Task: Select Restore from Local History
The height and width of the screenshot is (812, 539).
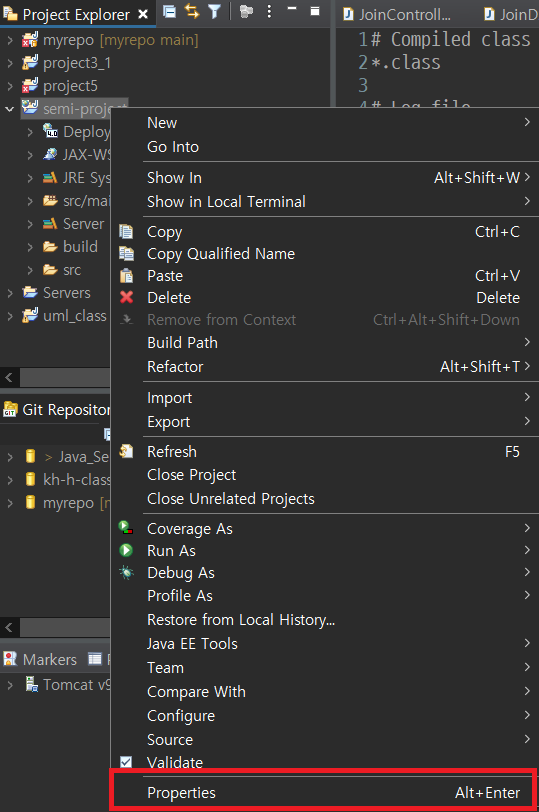Action: point(325,619)
